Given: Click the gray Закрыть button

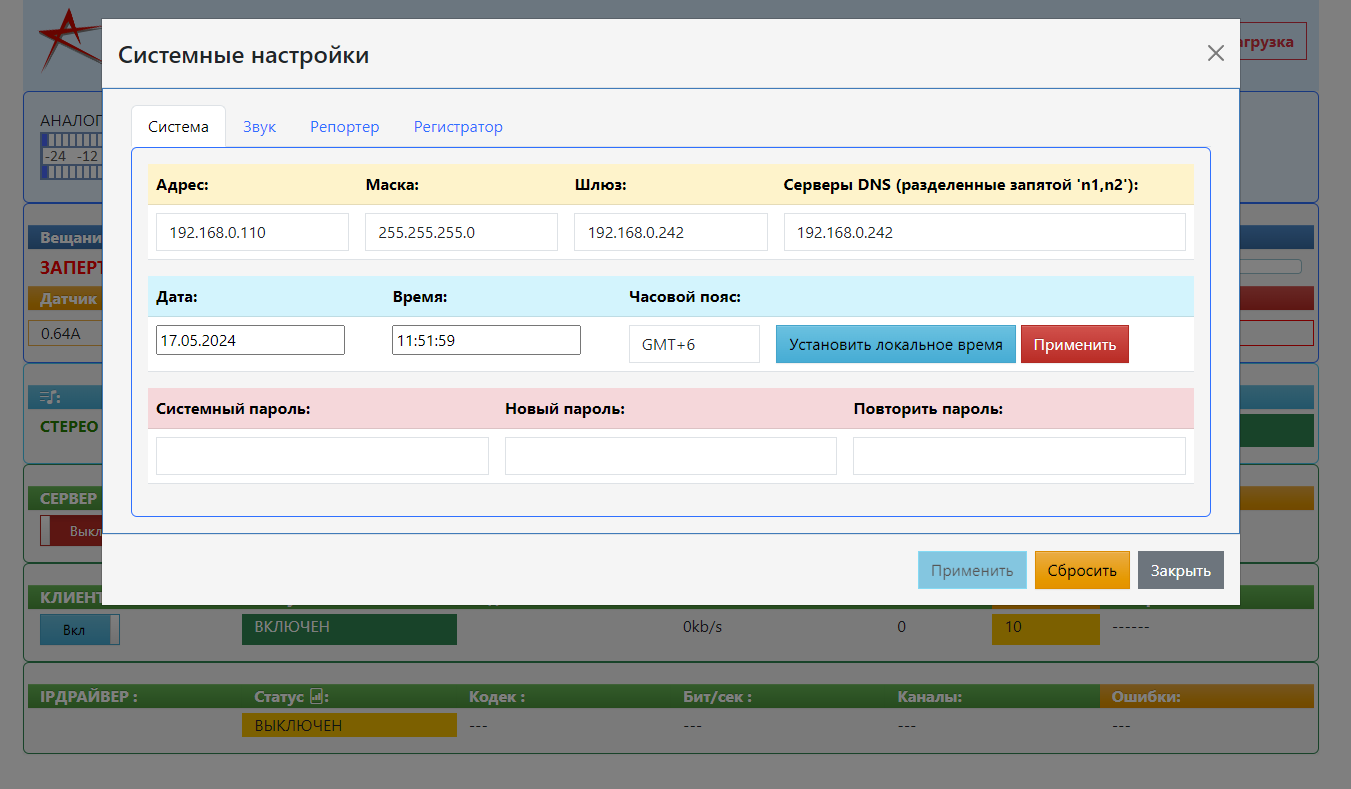Looking at the screenshot, I should 1180,571.
